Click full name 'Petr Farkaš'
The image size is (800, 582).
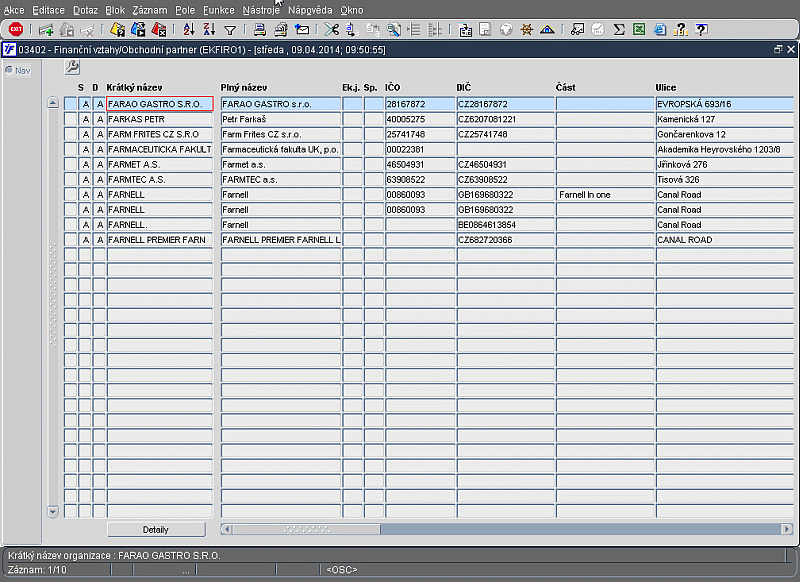[x=281, y=119]
